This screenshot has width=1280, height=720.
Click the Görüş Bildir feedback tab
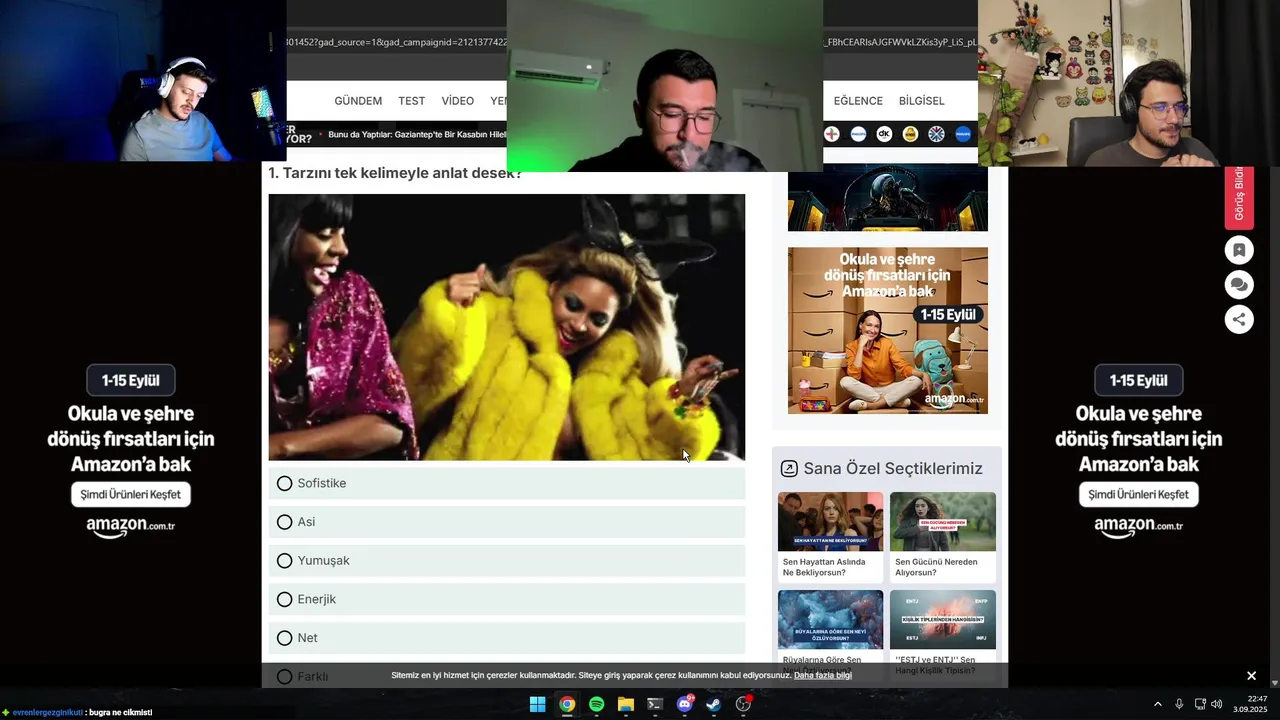[x=1239, y=196]
